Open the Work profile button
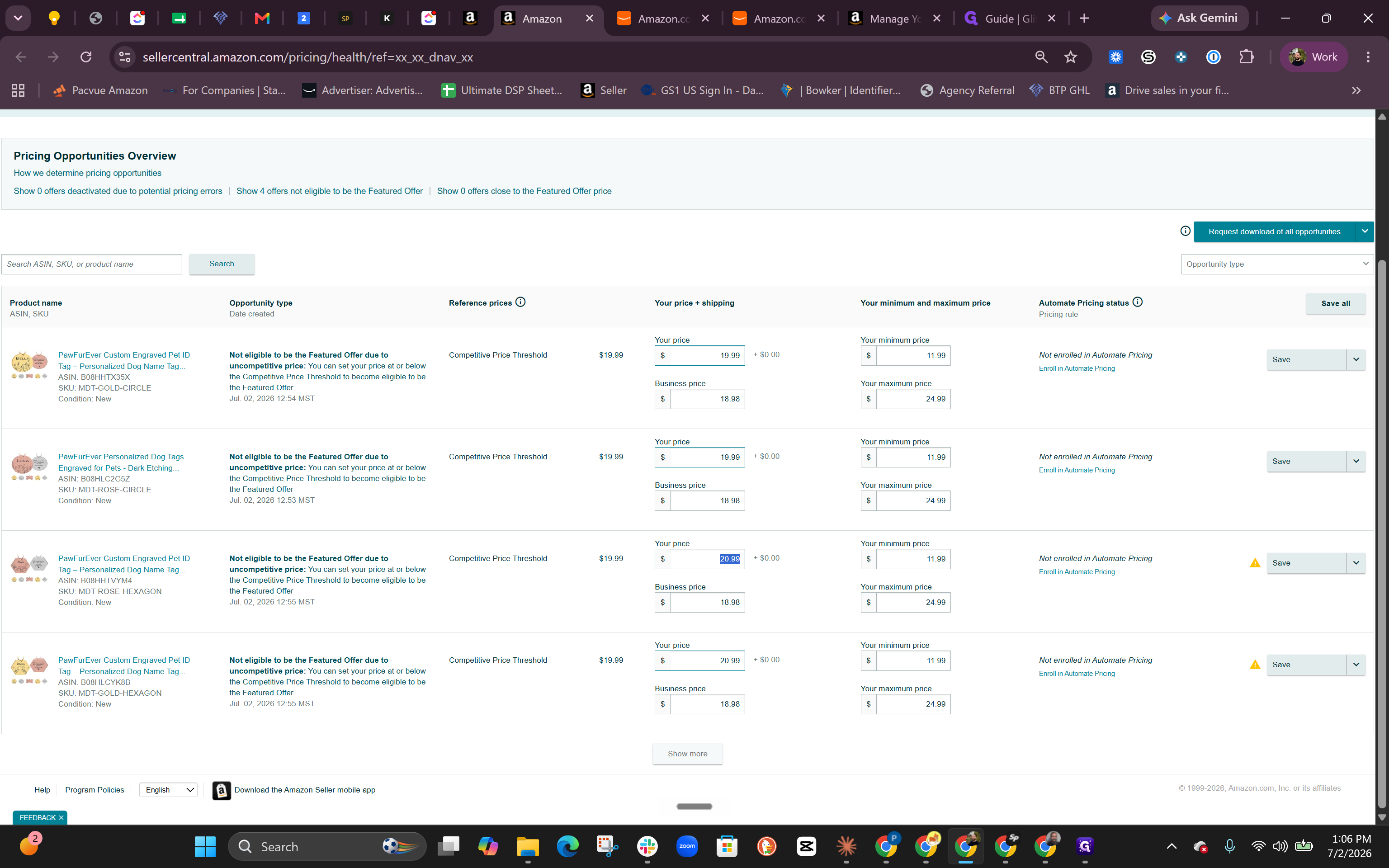Screen dimensions: 1389x868 pyautogui.click(x=1313, y=57)
